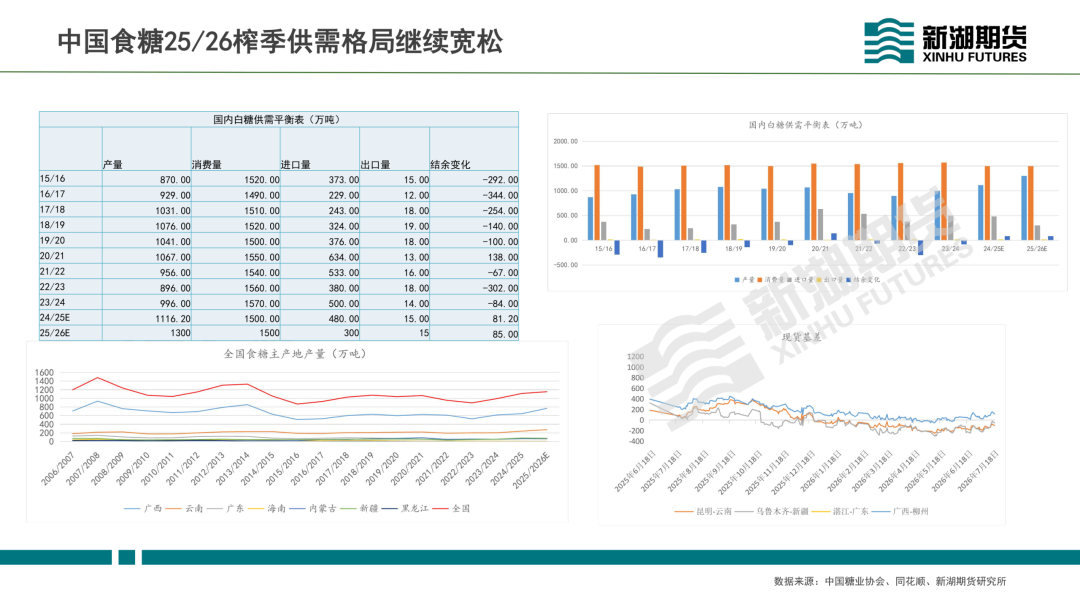Image resolution: width=1080 pixels, height=608 pixels.
Task: Click the 结余变化 column header
Action: (450, 165)
